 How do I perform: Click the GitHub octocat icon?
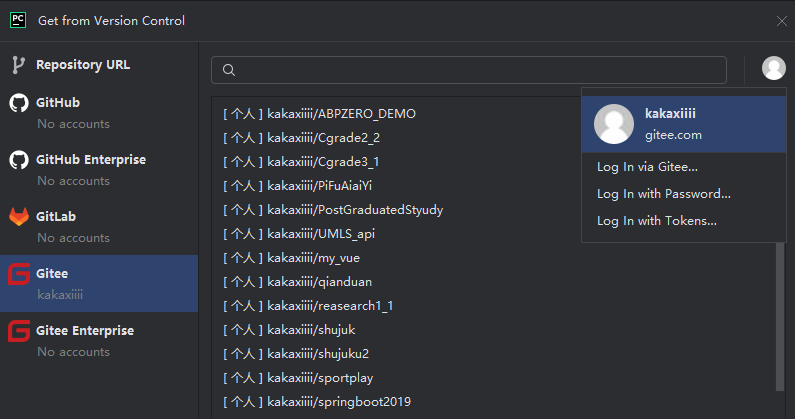tap(19, 103)
